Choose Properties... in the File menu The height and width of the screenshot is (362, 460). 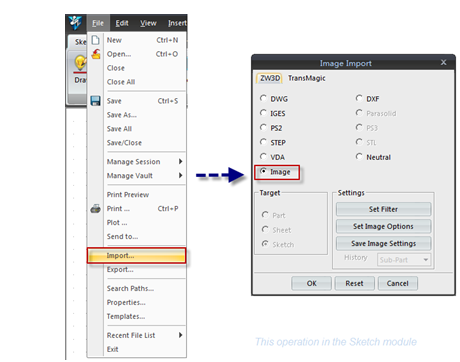pos(137,303)
